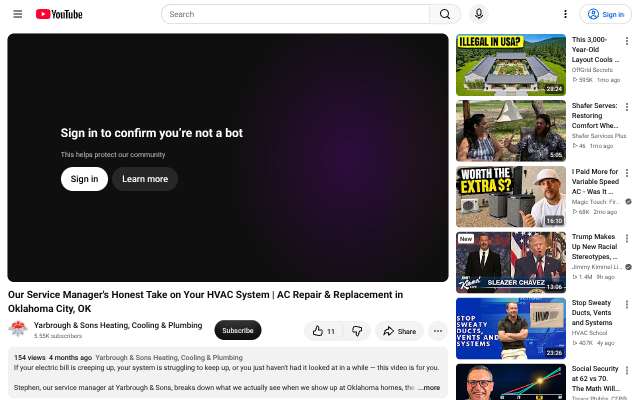This screenshot has width=640, height=400.
Task: Open Shafer Serves video thumbnail
Action: click(511, 131)
